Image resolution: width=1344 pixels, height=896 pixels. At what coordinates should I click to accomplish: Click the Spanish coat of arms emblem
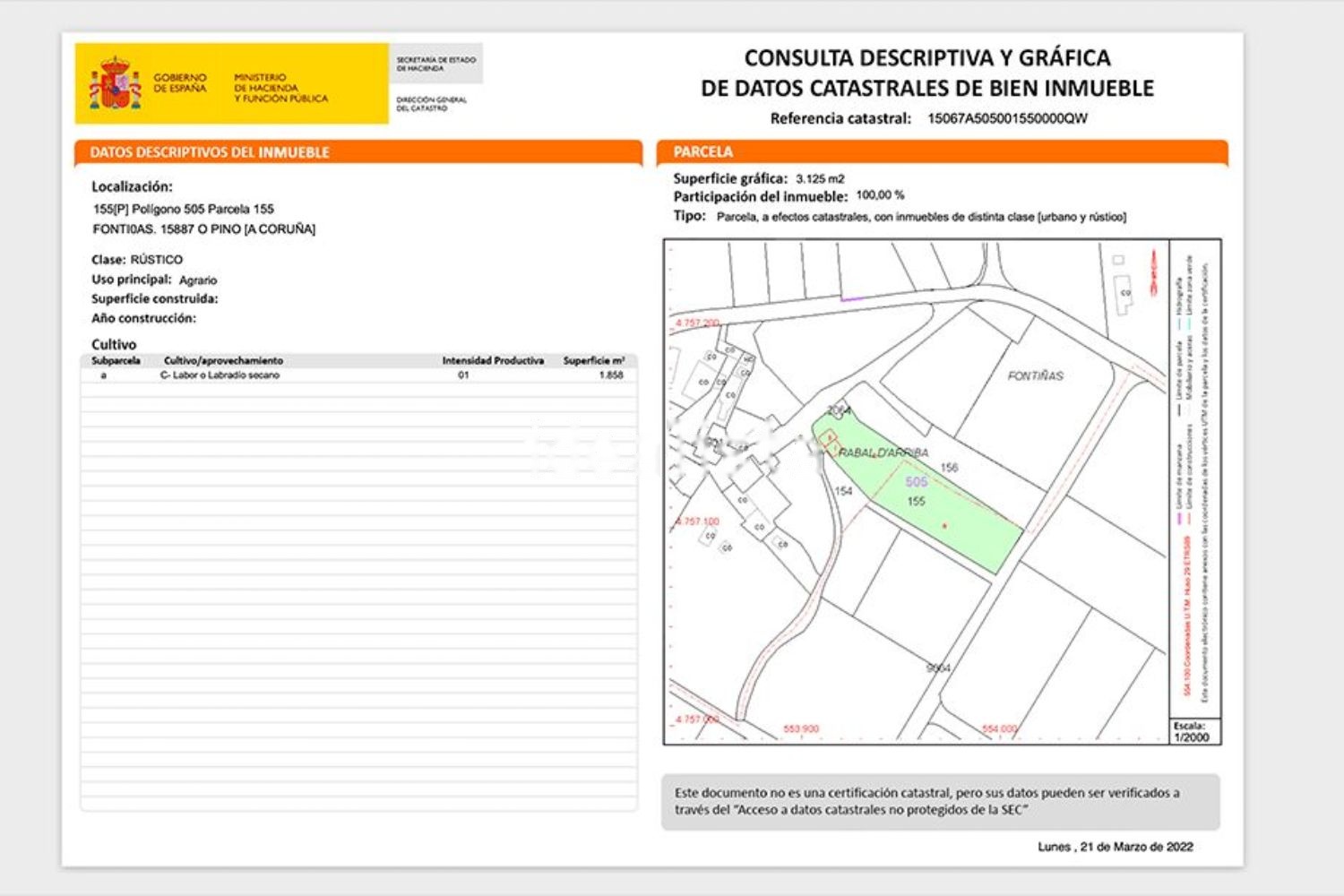[114, 83]
